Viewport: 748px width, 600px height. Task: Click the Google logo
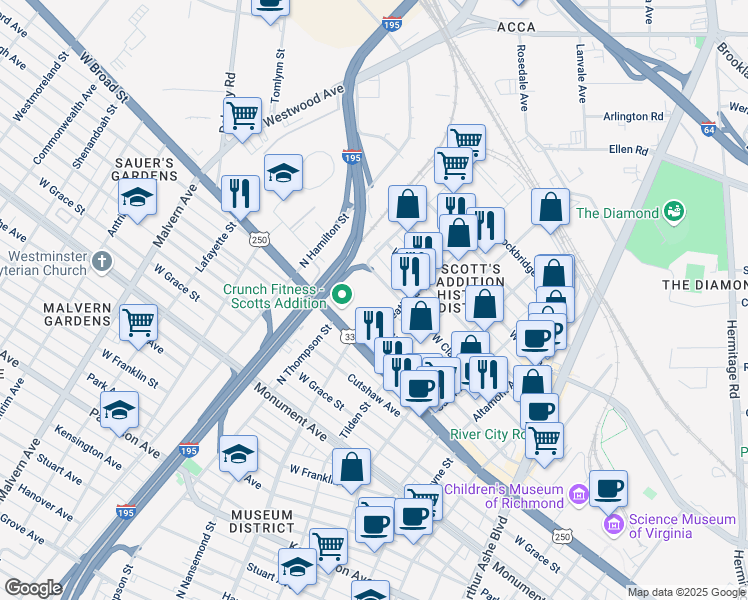point(33,588)
